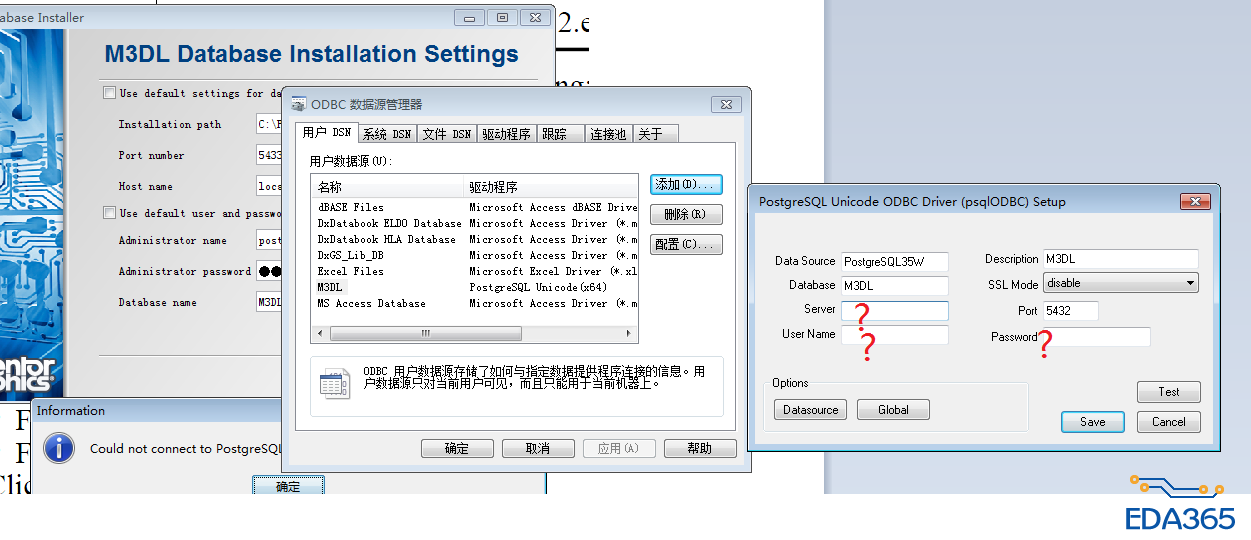The height and width of the screenshot is (540, 1251).
Task: Enable 'Use default settings' checkbox in M3DL installer
Action: pos(109,93)
